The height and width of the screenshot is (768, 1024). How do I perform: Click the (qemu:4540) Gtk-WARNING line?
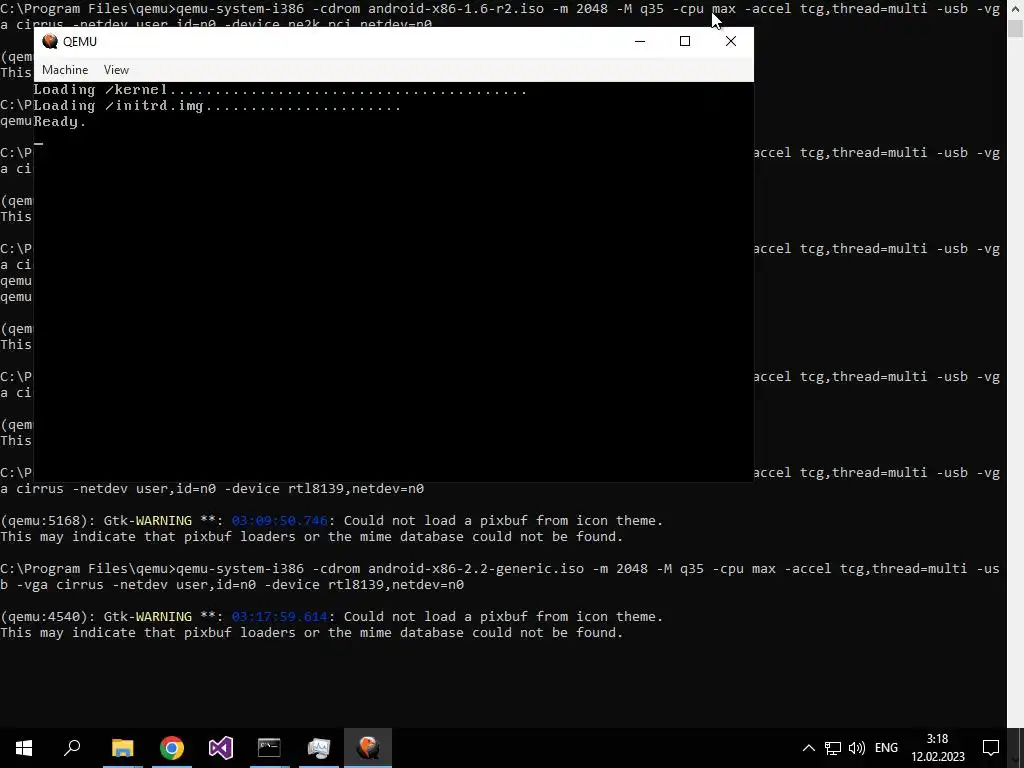tap(332, 616)
